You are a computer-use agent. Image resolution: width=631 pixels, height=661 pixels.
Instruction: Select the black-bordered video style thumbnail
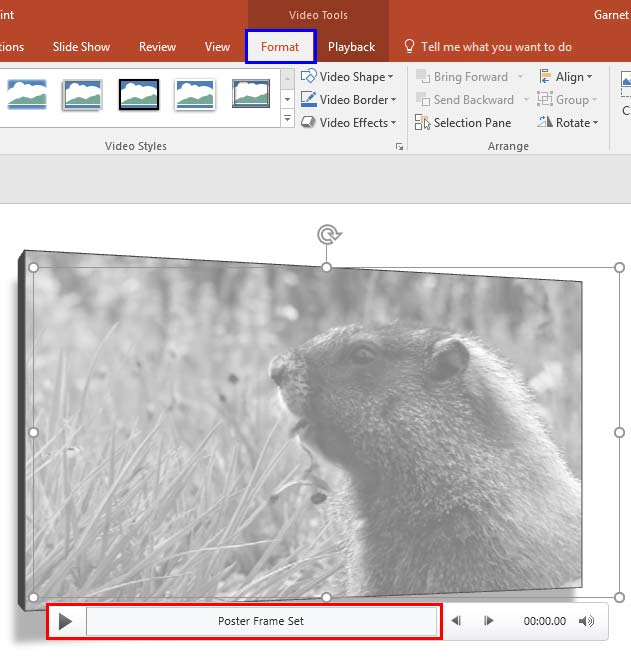pyautogui.click(x=139, y=94)
